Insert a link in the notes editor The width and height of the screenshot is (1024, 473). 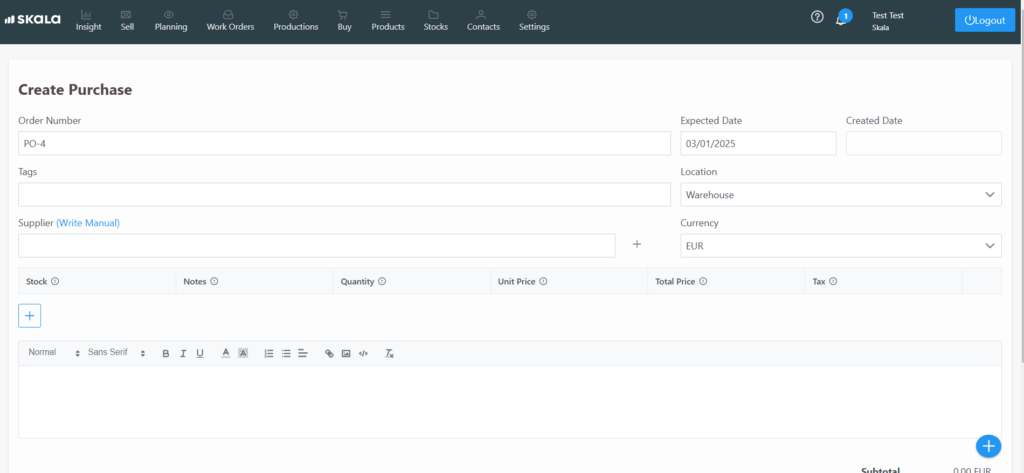pos(329,353)
